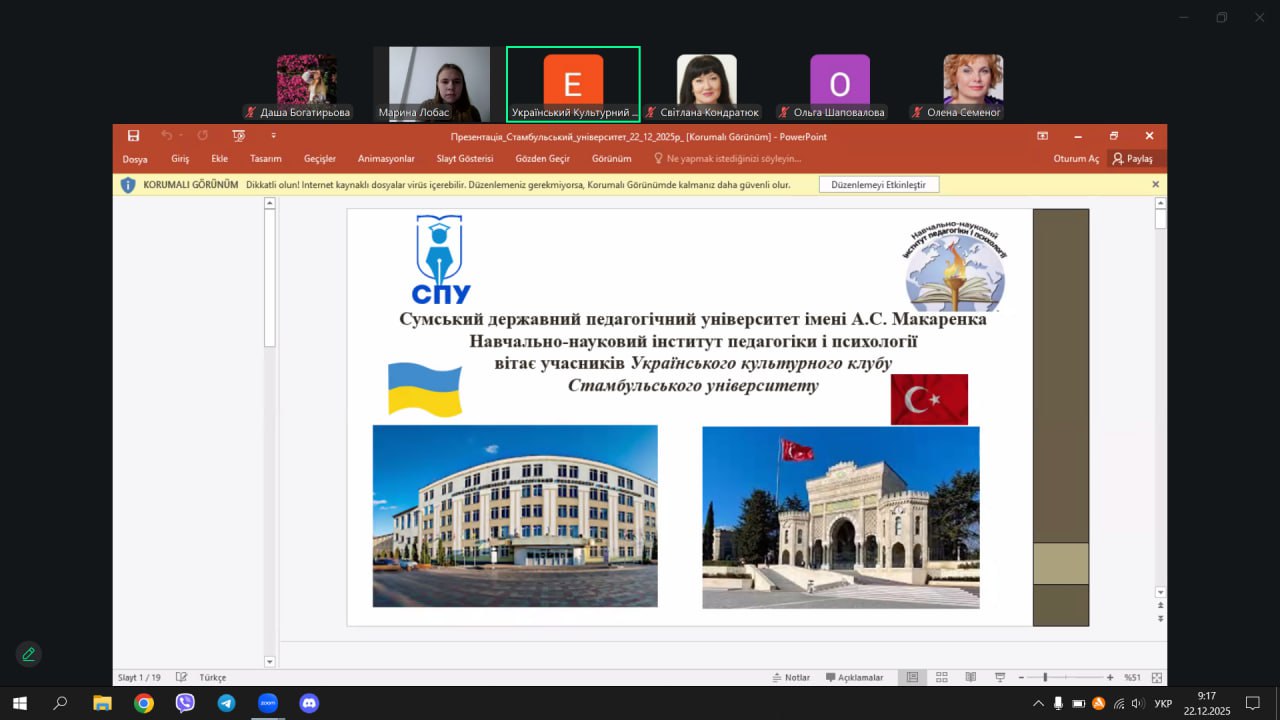The height and width of the screenshot is (720, 1280).
Task: Click the Save icon in PowerPoint toolbar
Action: [x=133, y=136]
